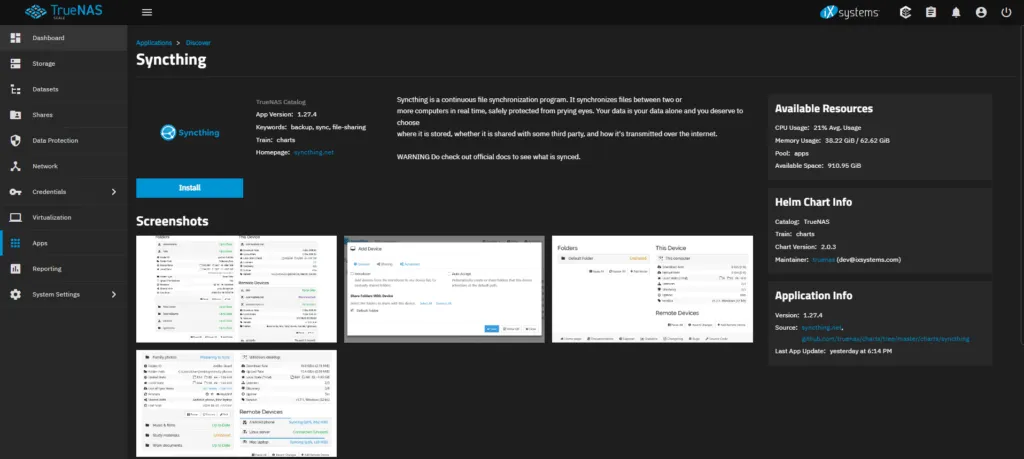Click the Apps grid icon
This screenshot has width=1024, height=459.
click(16, 243)
